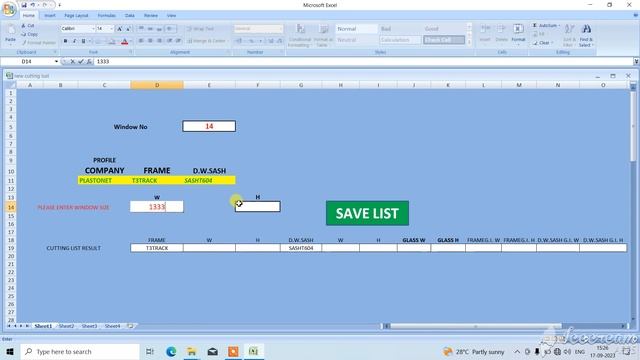Toggle underline formatting
The width and height of the screenshot is (640, 360).
(83, 41)
